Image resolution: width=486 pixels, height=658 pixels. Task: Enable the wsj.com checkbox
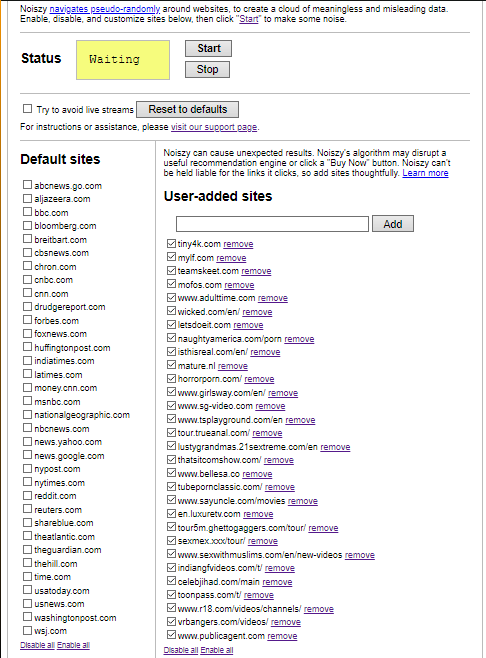click(x=27, y=630)
